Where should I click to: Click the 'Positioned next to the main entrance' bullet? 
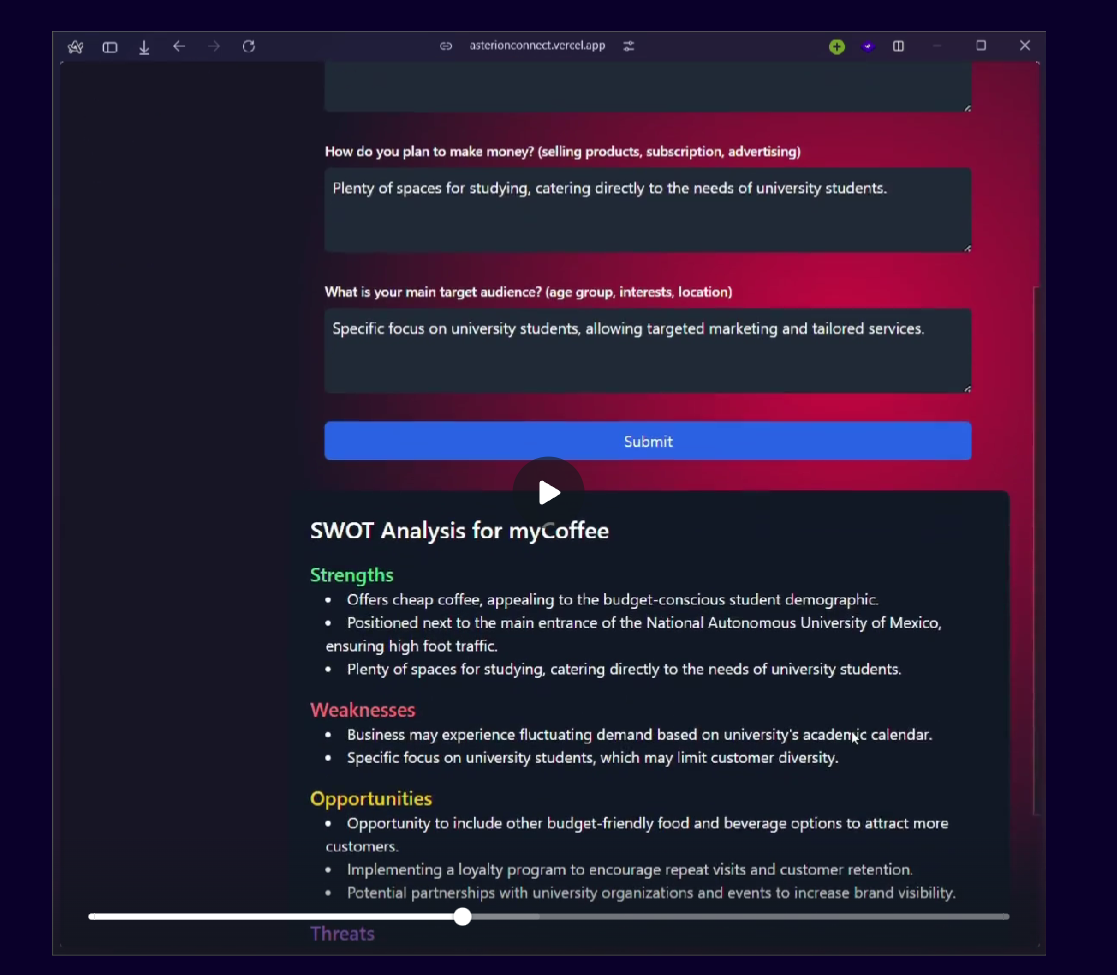(x=634, y=634)
